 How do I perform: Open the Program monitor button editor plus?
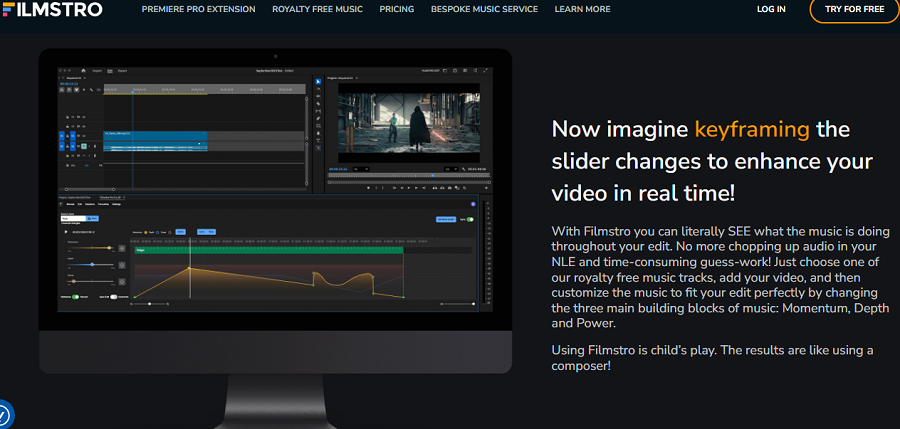(x=486, y=188)
